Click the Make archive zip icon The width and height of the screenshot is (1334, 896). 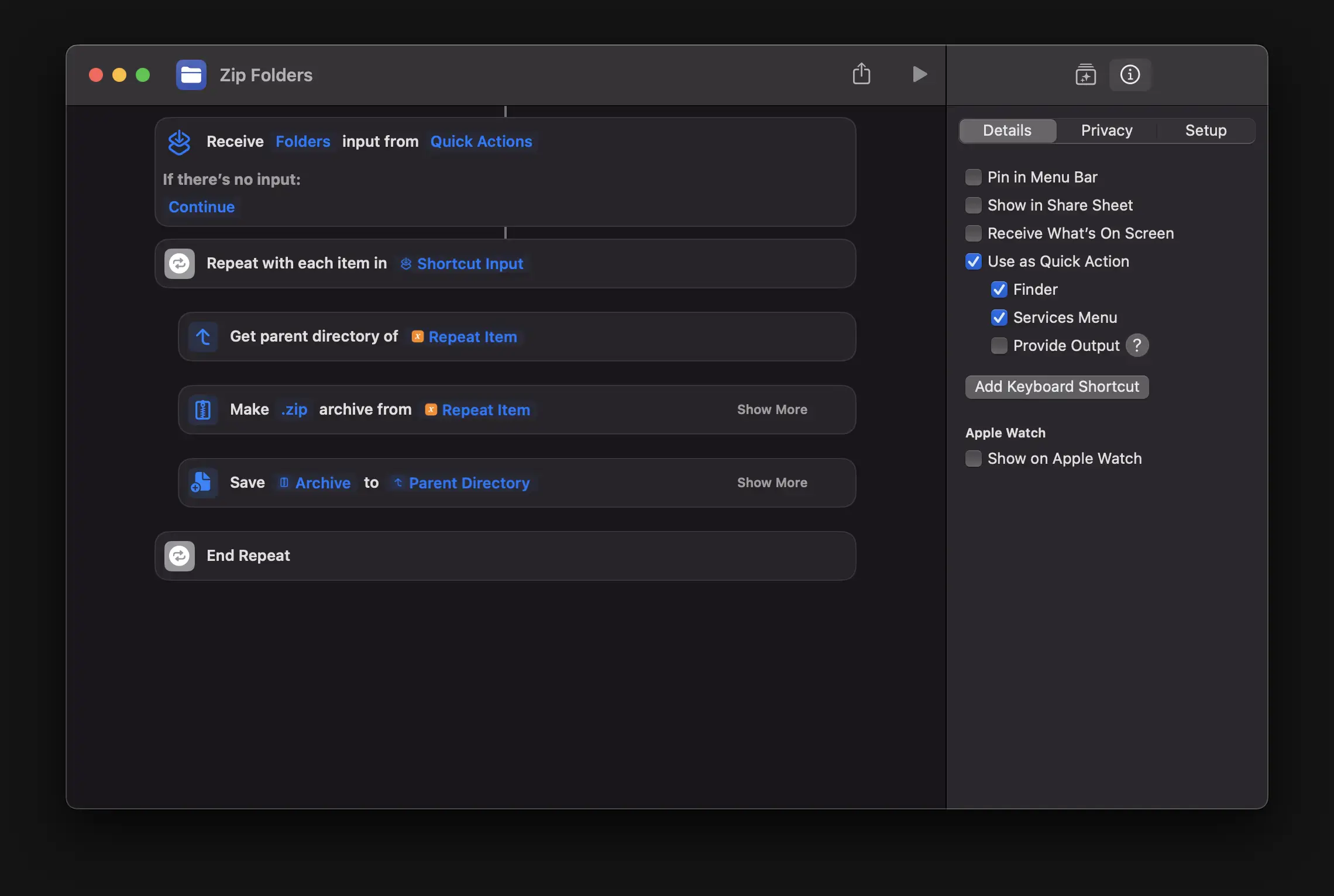coord(203,410)
